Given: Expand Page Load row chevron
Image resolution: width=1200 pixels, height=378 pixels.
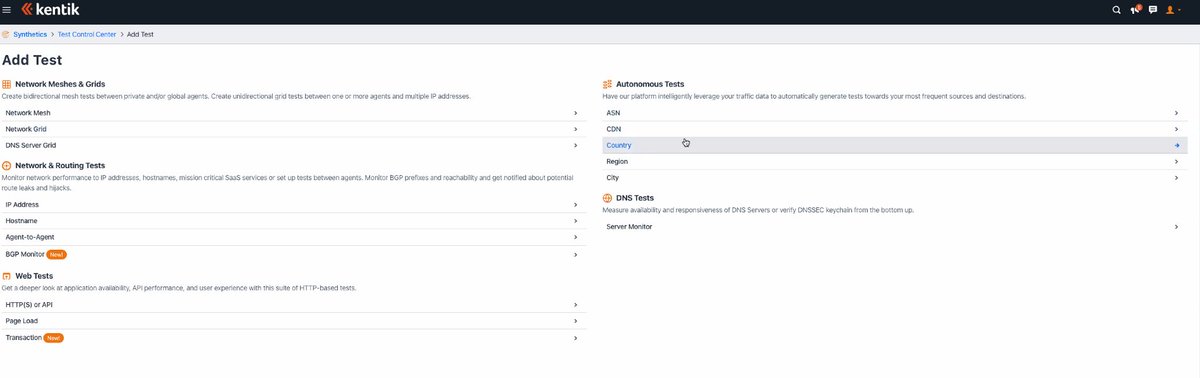Looking at the screenshot, I should (575, 321).
